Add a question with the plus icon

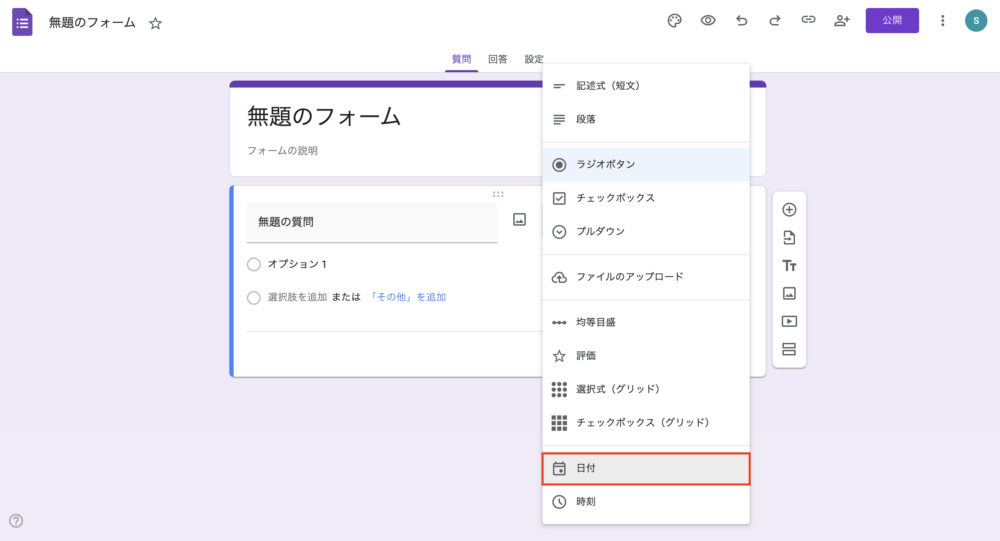pyautogui.click(x=789, y=210)
